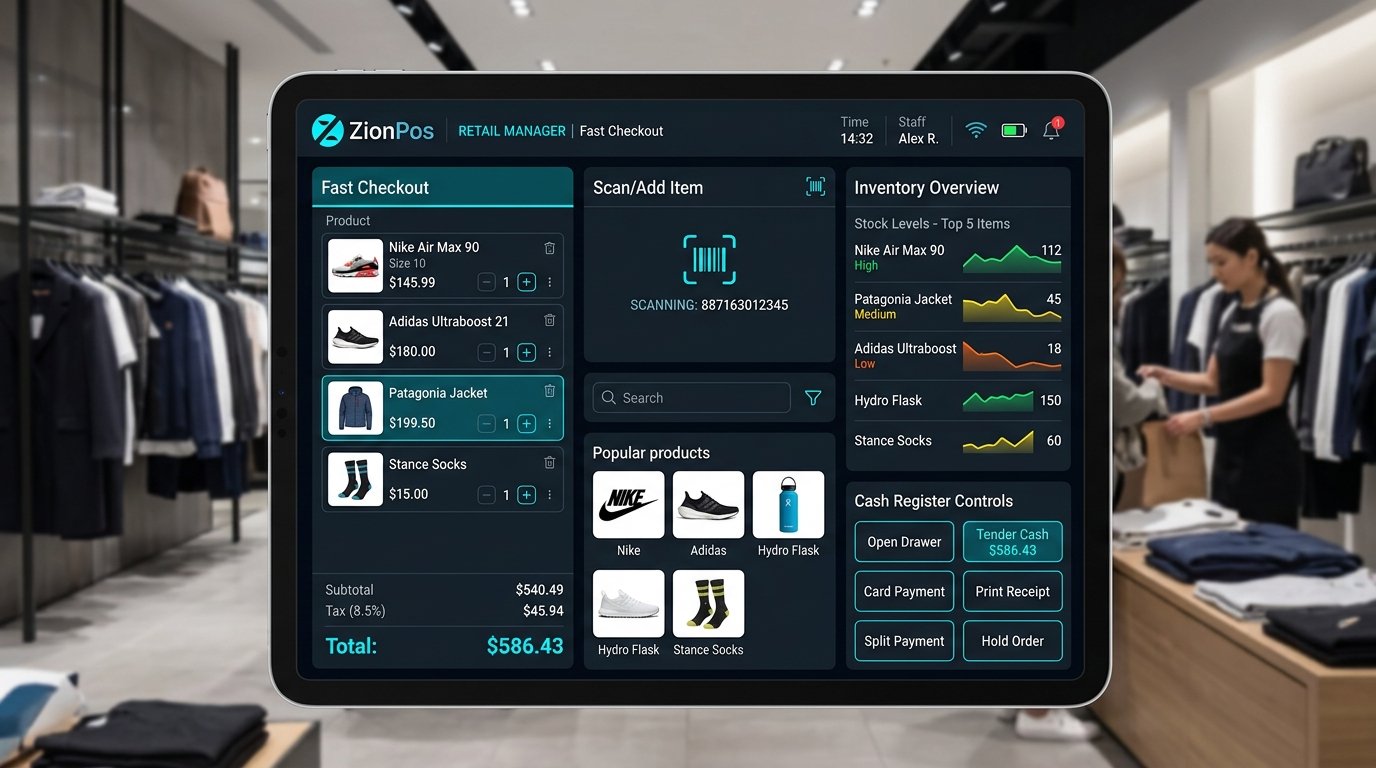This screenshot has height=768, width=1376.
Task: Open more options for Adidas Ultraboost 21
Action: [x=549, y=352]
